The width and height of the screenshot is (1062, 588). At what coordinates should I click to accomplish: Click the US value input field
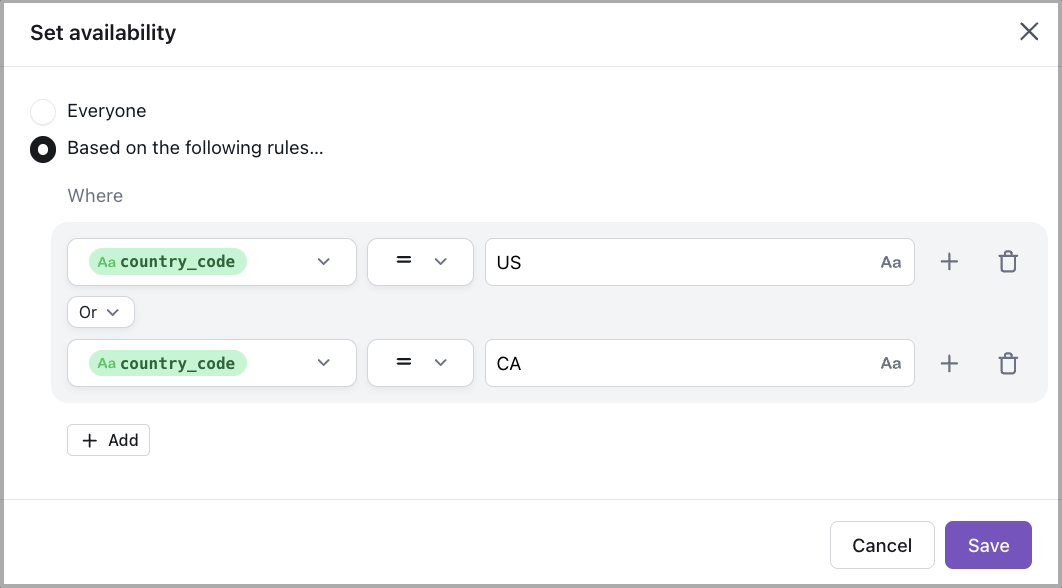(680, 262)
